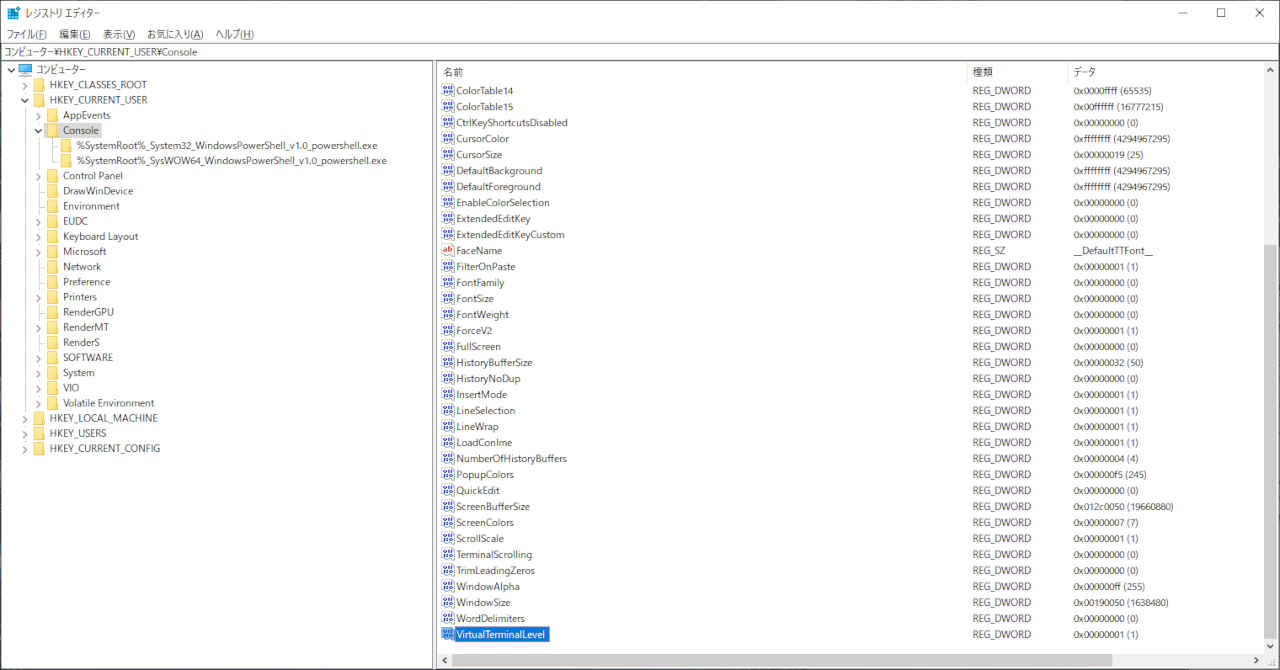Viewport: 1280px width, 670px height.
Task: Click the VirtualTerminalLevel value icon
Action: pyautogui.click(x=448, y=635)
